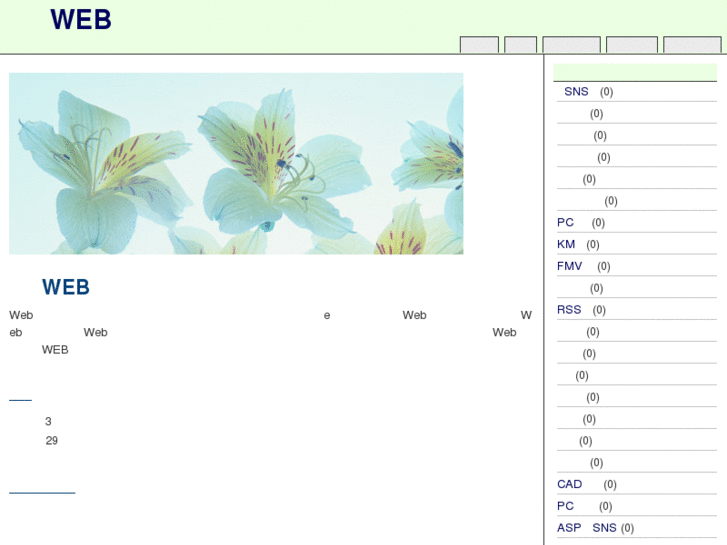Open the CAD category link
Screen dimensions: 727x545
569,484
